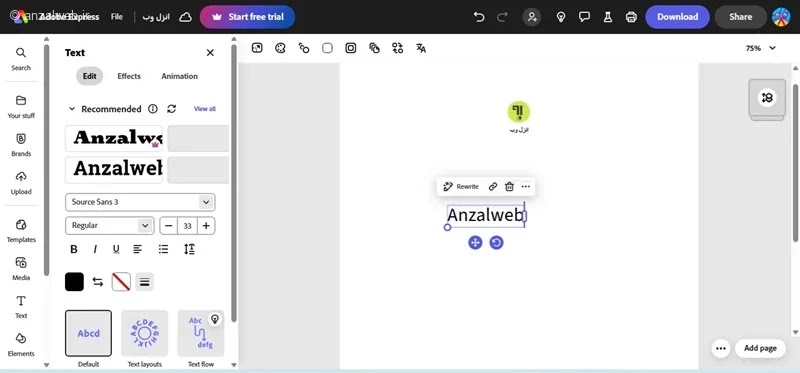Refresh recommended fonts
This screenshot has width=800, height=373.
click(x=171, y=109)
